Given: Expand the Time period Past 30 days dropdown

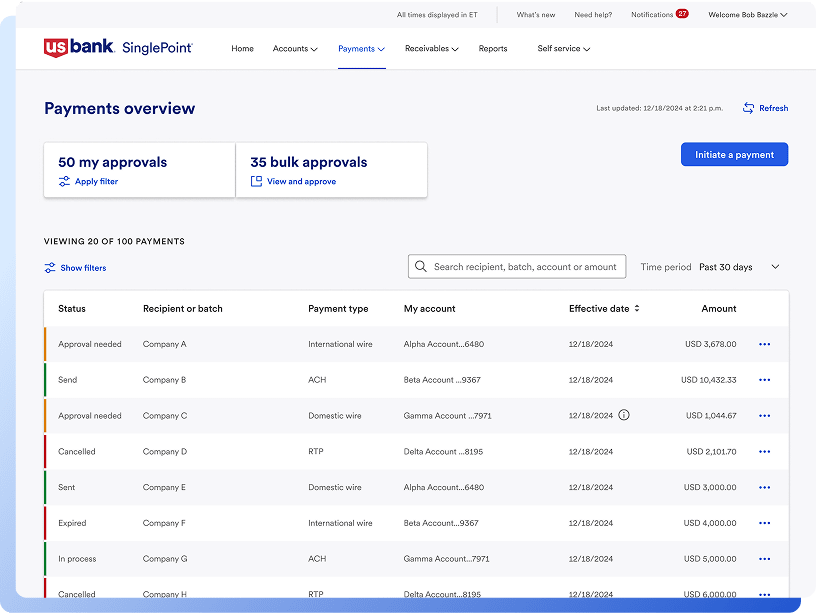Looking at the screenshot, I should tap(775, 267).
